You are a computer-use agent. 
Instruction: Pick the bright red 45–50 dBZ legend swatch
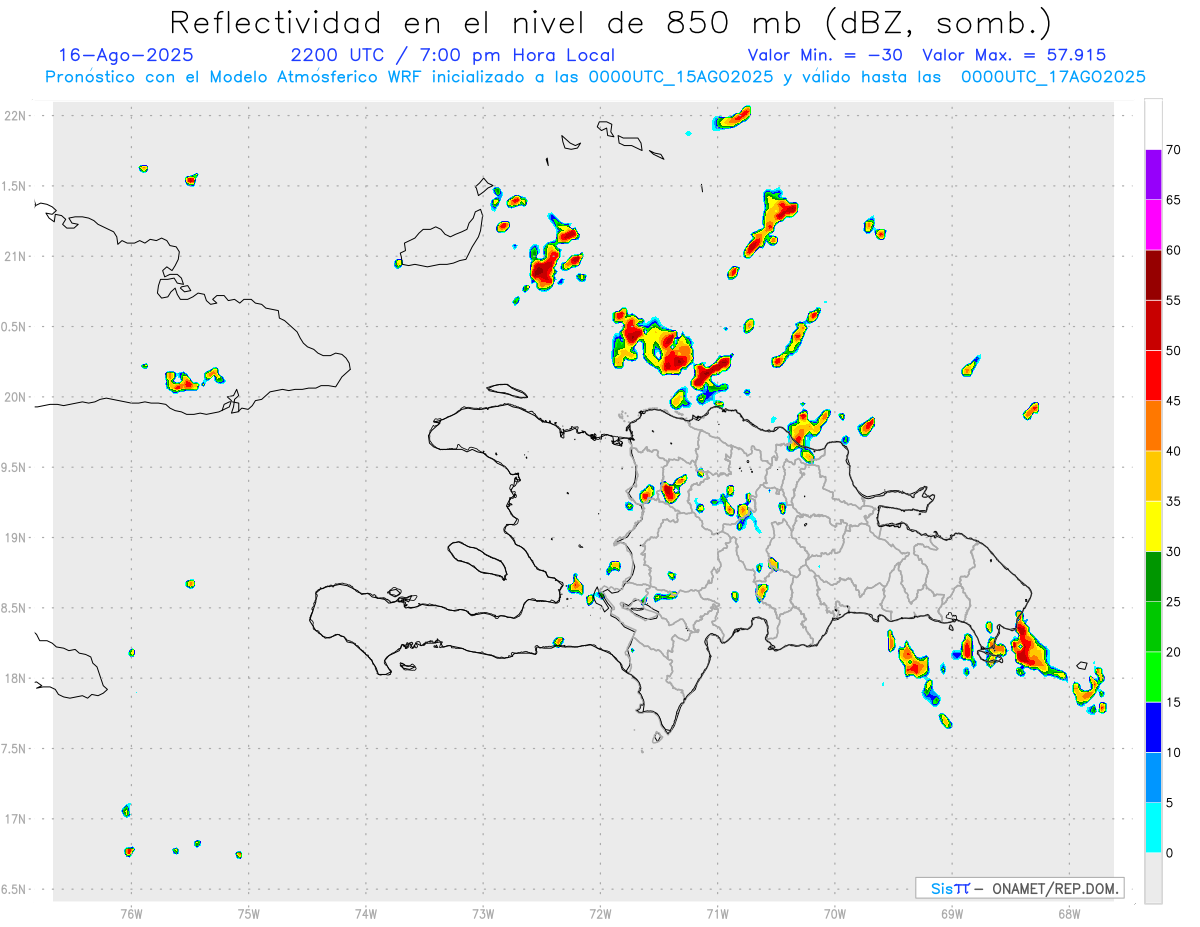1153,376
